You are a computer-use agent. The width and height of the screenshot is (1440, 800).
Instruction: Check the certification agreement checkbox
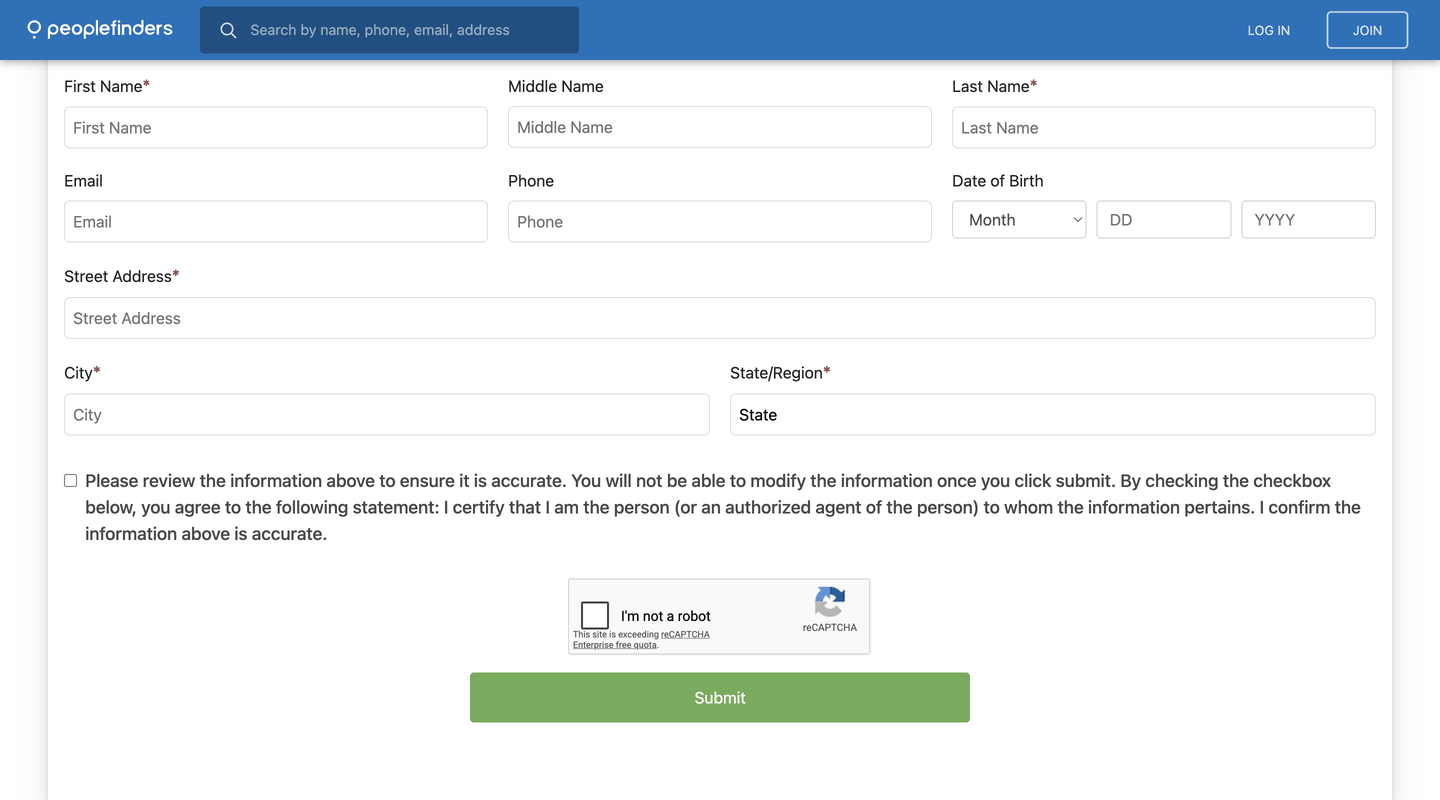70,481
